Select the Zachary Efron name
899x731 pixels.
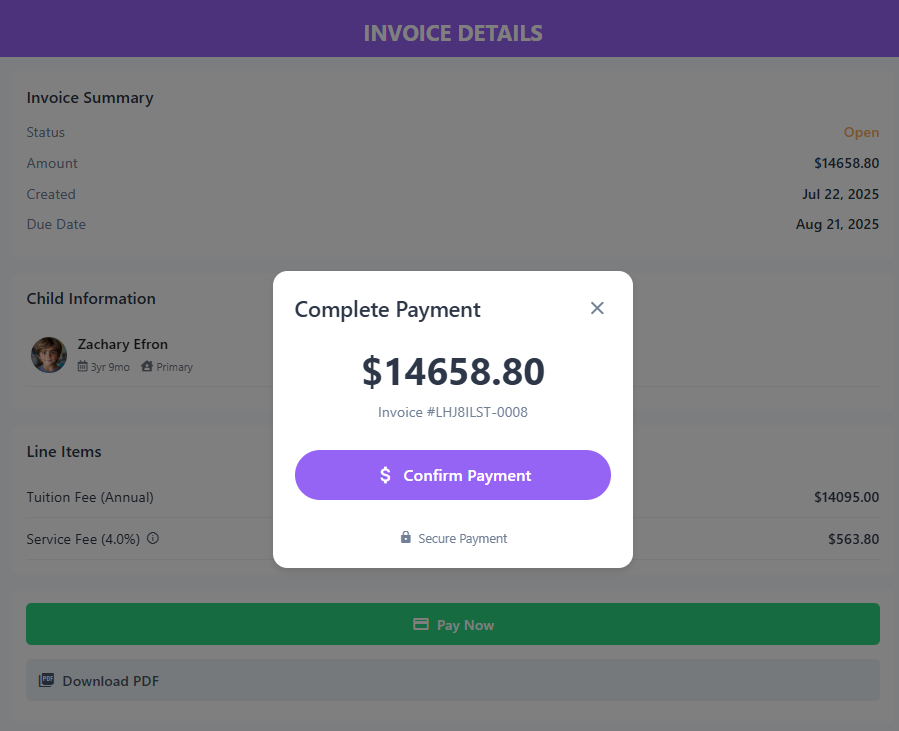click(123, 344)
